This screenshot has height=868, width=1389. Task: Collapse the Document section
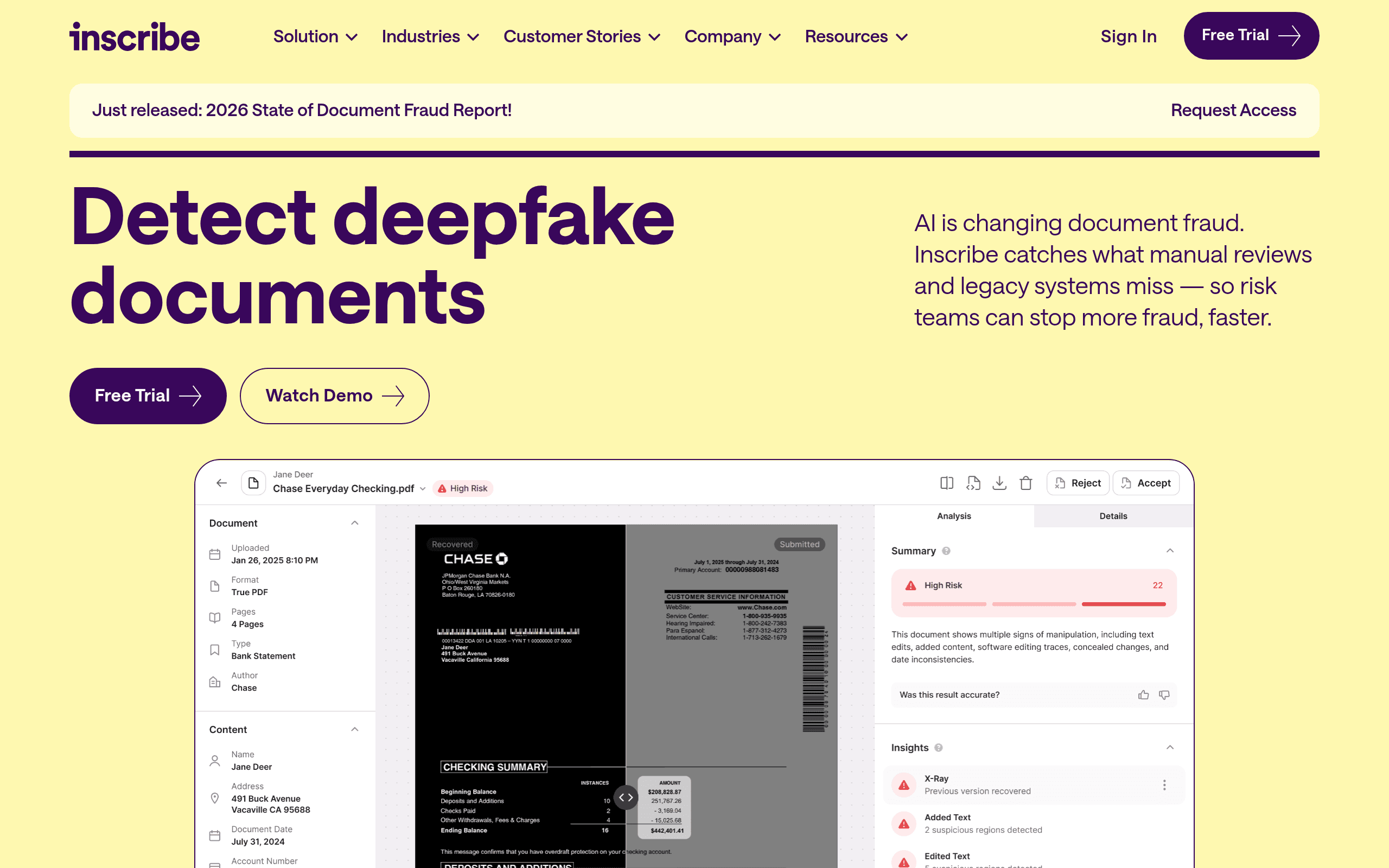(355, 523)
